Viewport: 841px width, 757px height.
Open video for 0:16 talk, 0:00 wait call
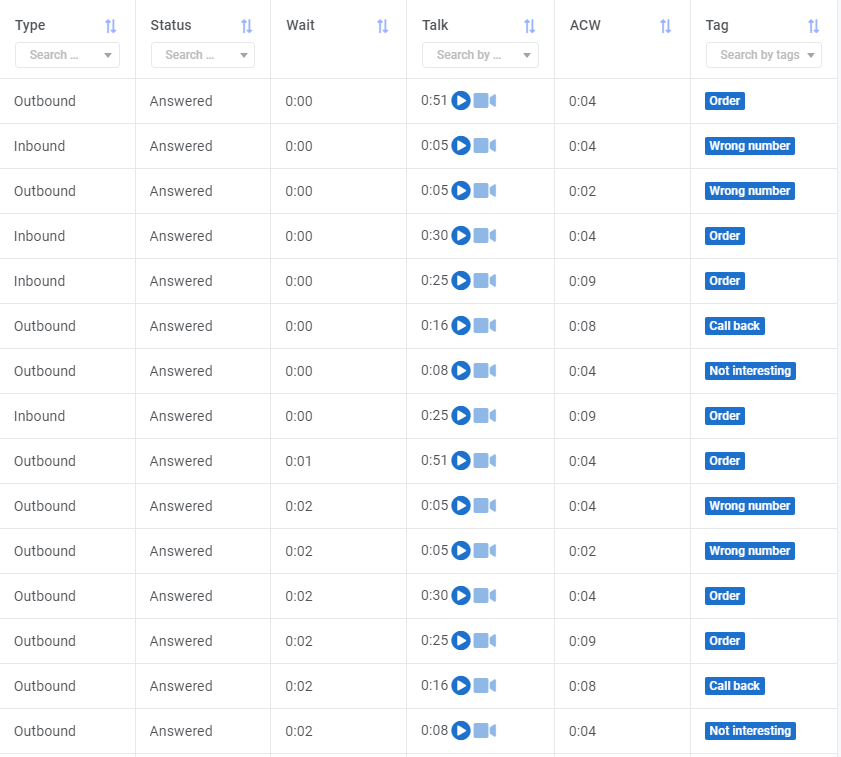pos(485,326)
